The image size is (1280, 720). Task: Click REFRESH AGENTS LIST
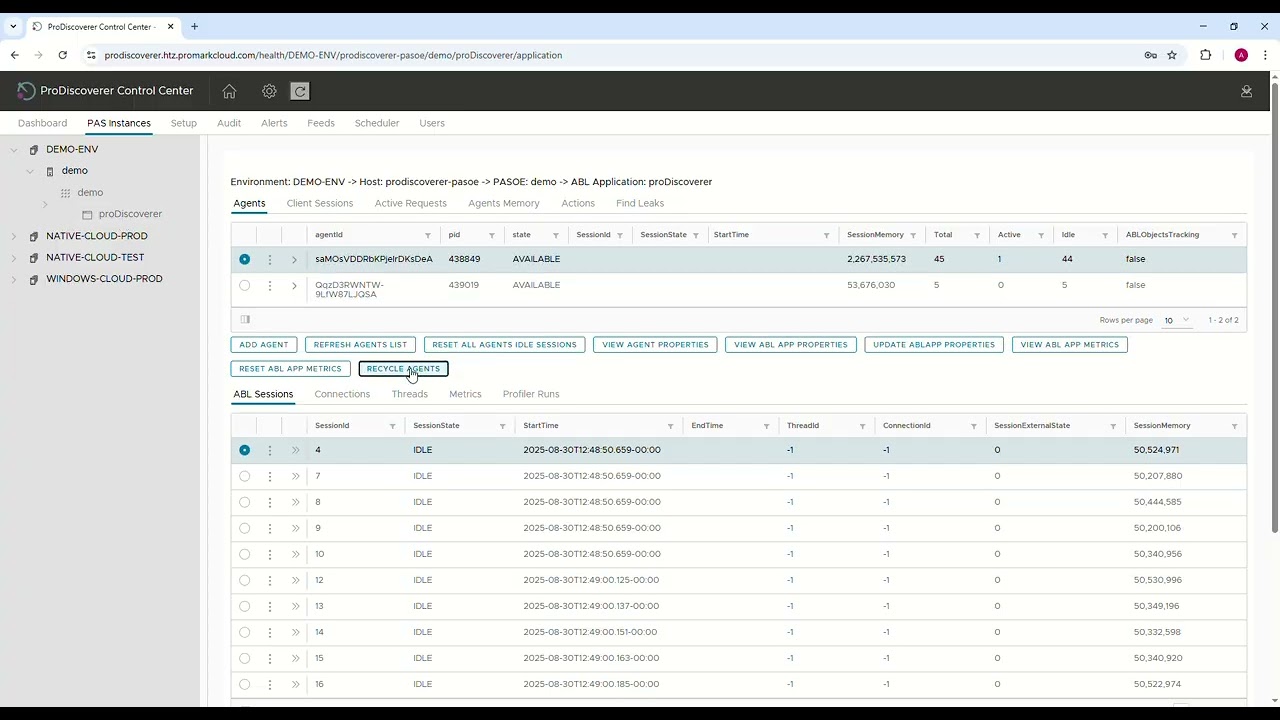click(x=360, y=344)
